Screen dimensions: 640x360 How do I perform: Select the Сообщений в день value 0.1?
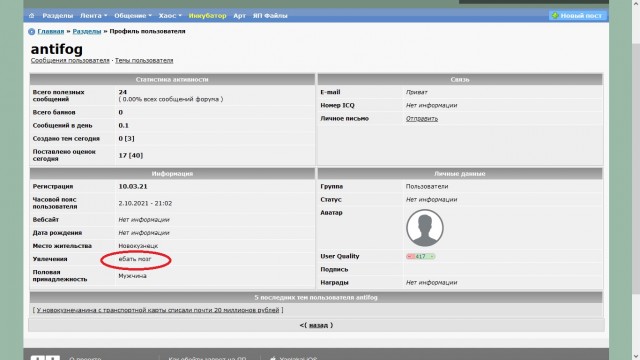(x=123, y=126)
